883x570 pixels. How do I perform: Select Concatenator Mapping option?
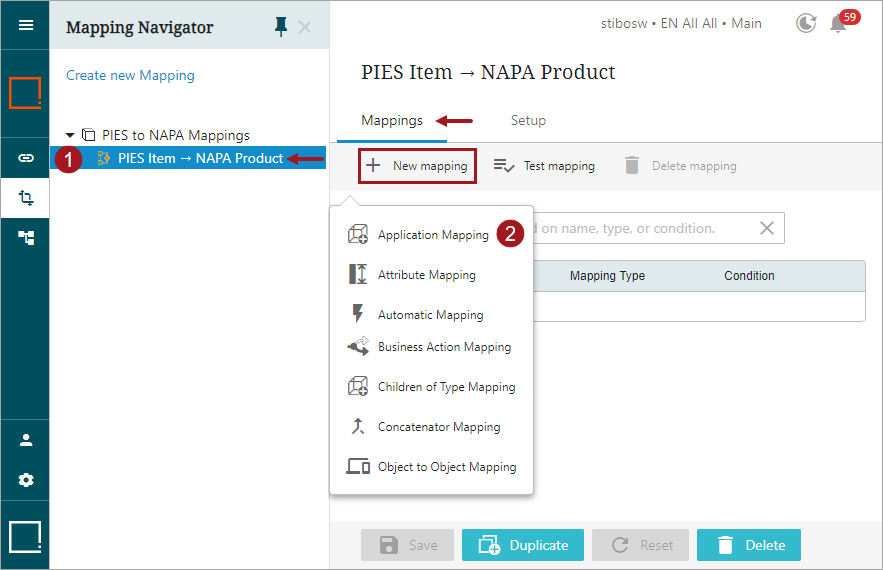pyautogui.click(x=438, y=427)
